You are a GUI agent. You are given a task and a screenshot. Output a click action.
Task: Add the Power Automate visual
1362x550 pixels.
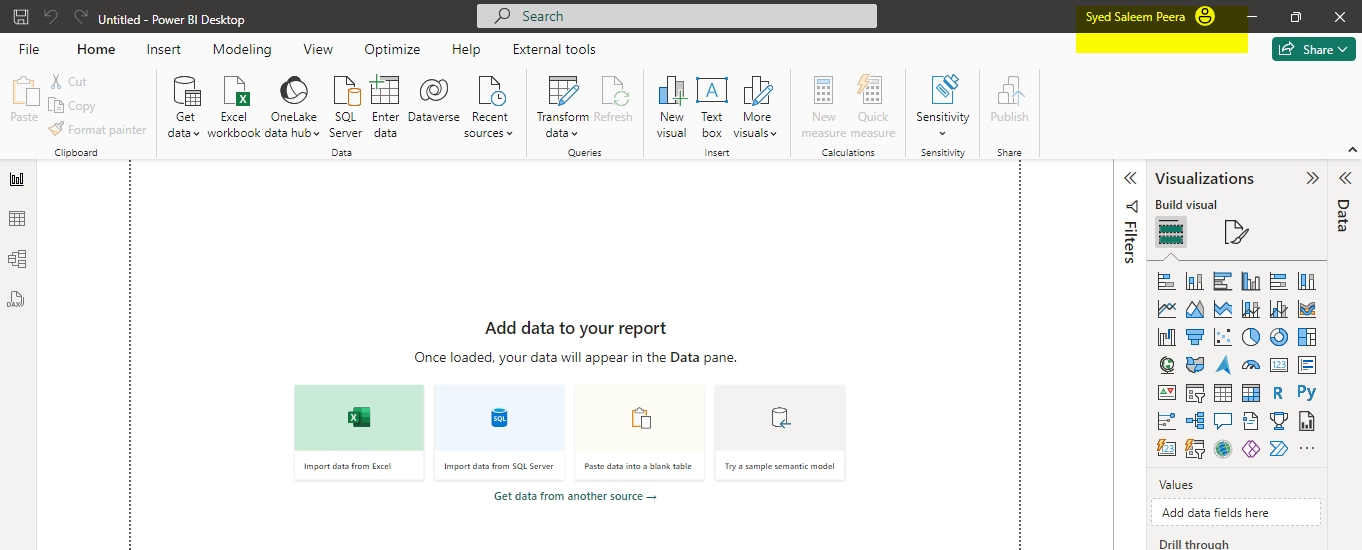(1278, 449)
